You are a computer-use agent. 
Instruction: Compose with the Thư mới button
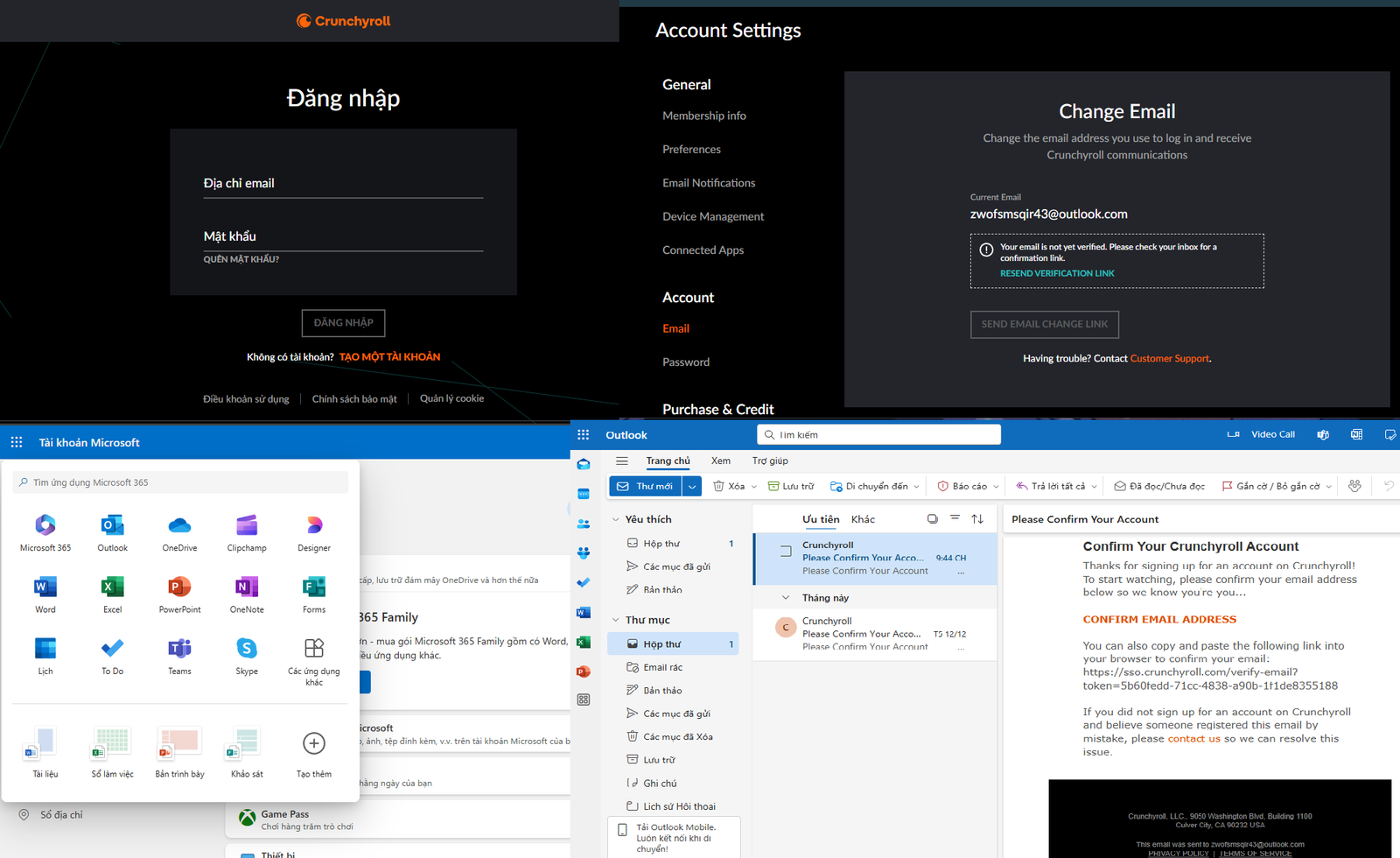click(x=646, y=486)
